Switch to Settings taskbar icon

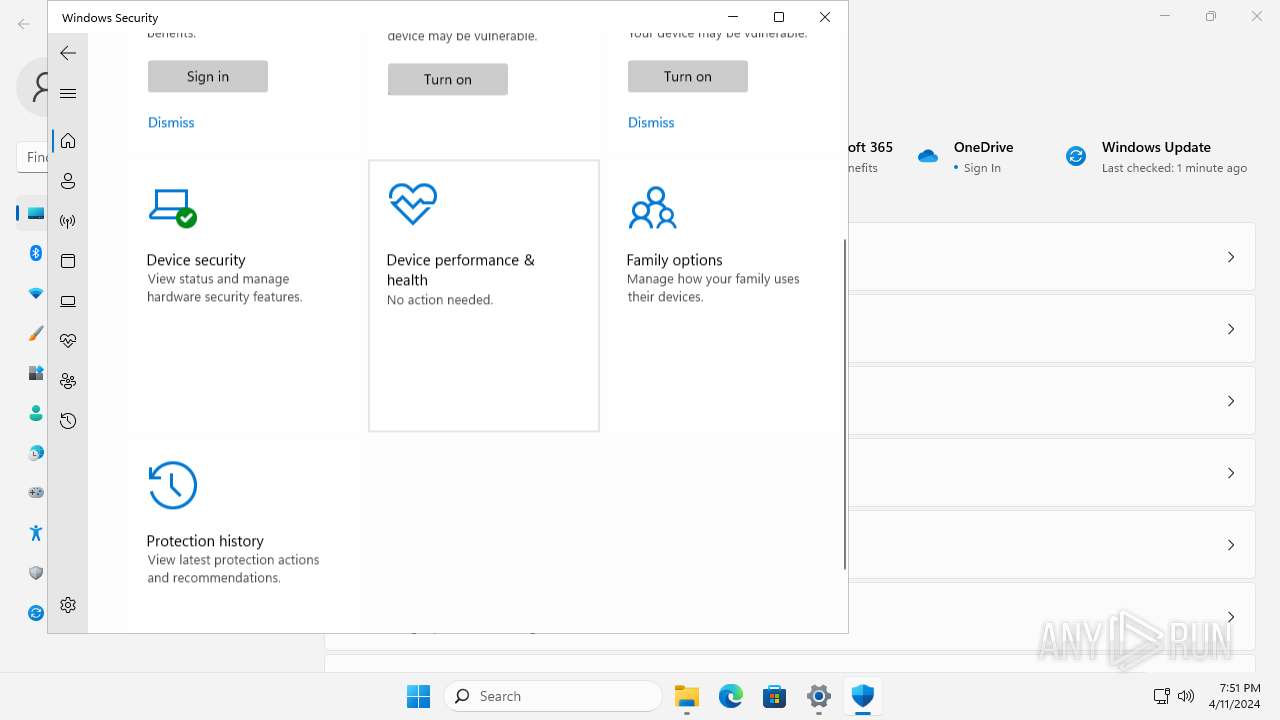click(x=819, y=696)
